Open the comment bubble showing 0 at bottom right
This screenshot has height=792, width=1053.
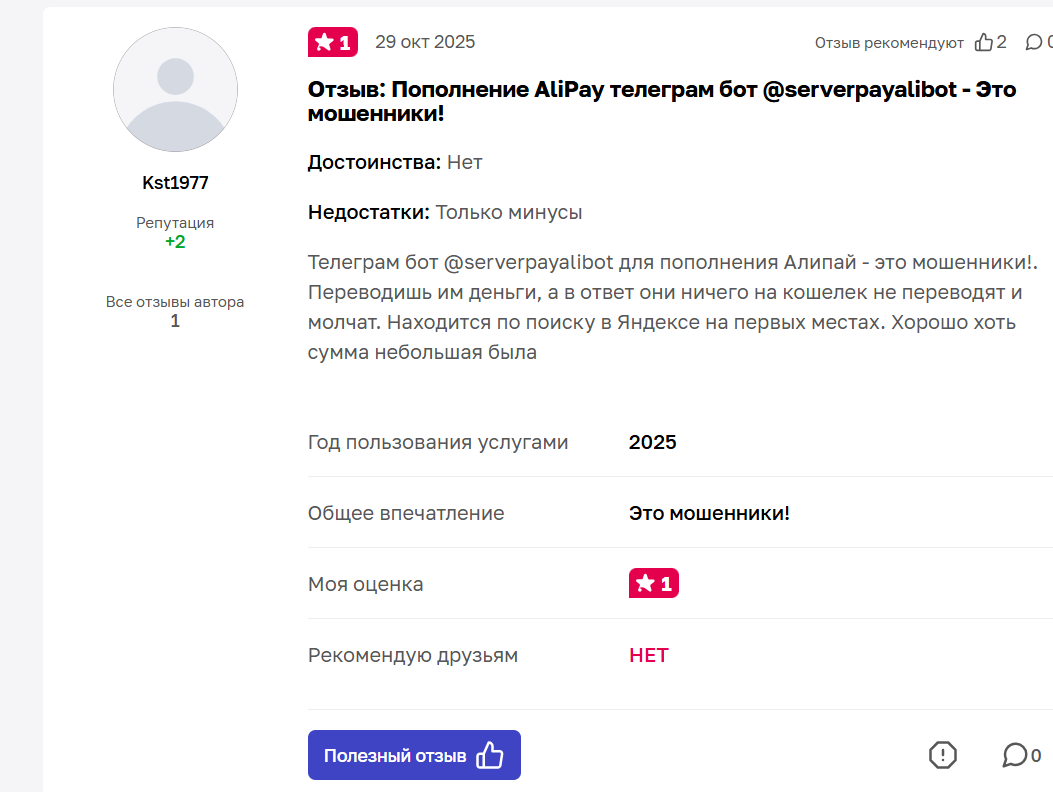pyautogui.click(x=1017, y=755)
